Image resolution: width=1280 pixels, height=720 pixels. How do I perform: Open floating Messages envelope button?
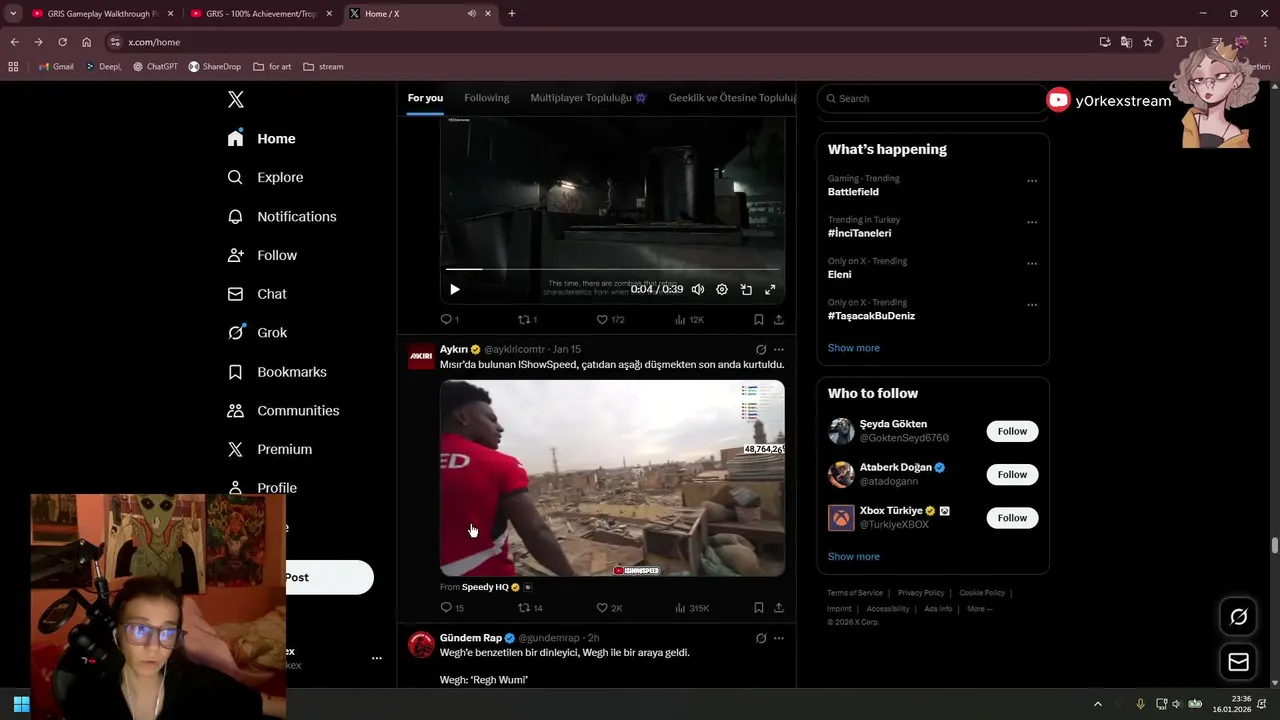(1238, 662)
